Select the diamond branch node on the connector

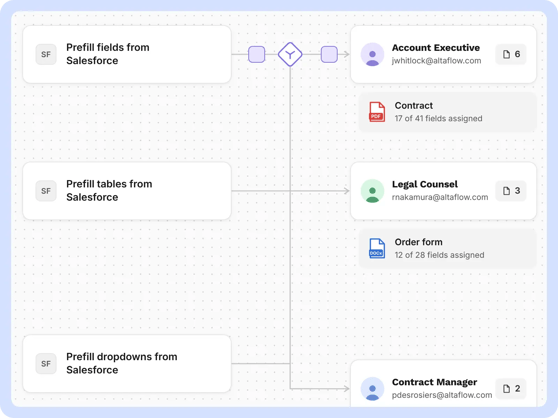[290, 54]
